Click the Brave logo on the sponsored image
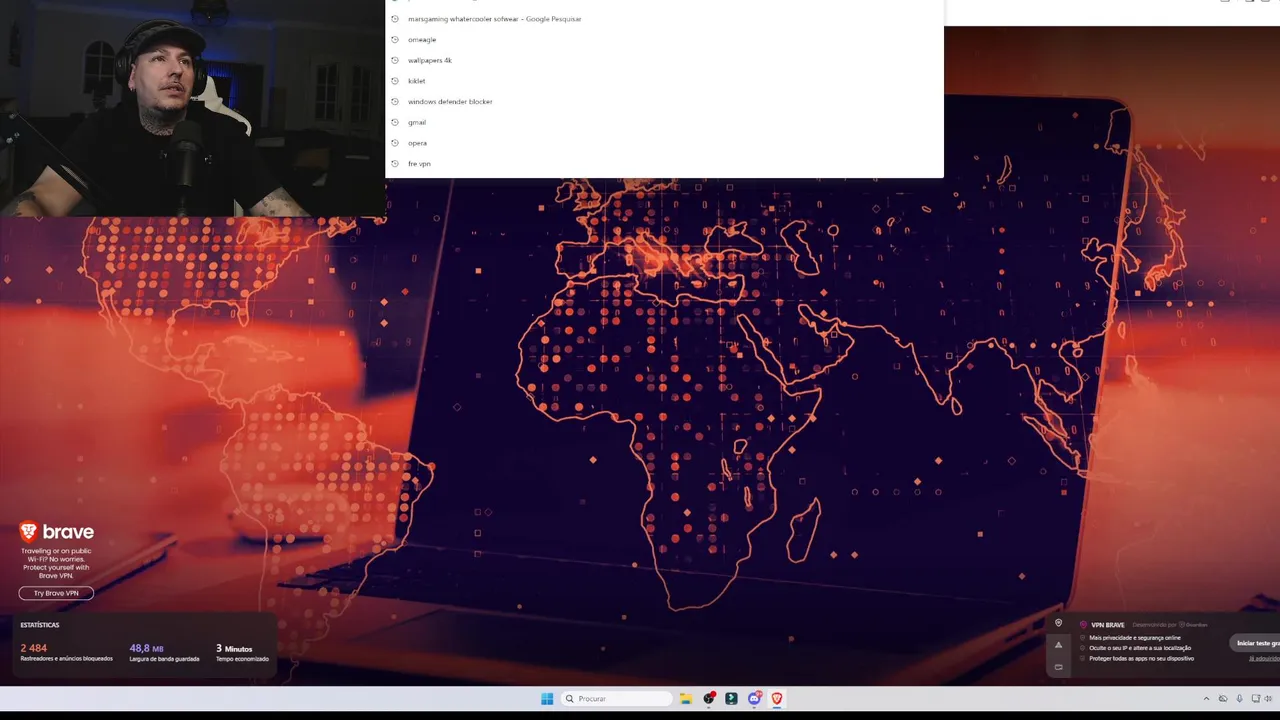Image resolution: width=1280 pixels, height=720 pixels. 57,532
